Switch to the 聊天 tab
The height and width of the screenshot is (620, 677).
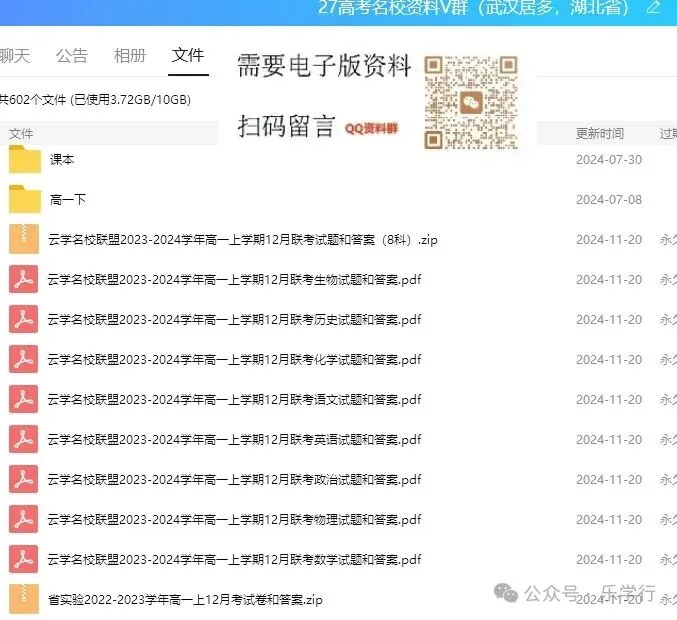coord(15,56)
